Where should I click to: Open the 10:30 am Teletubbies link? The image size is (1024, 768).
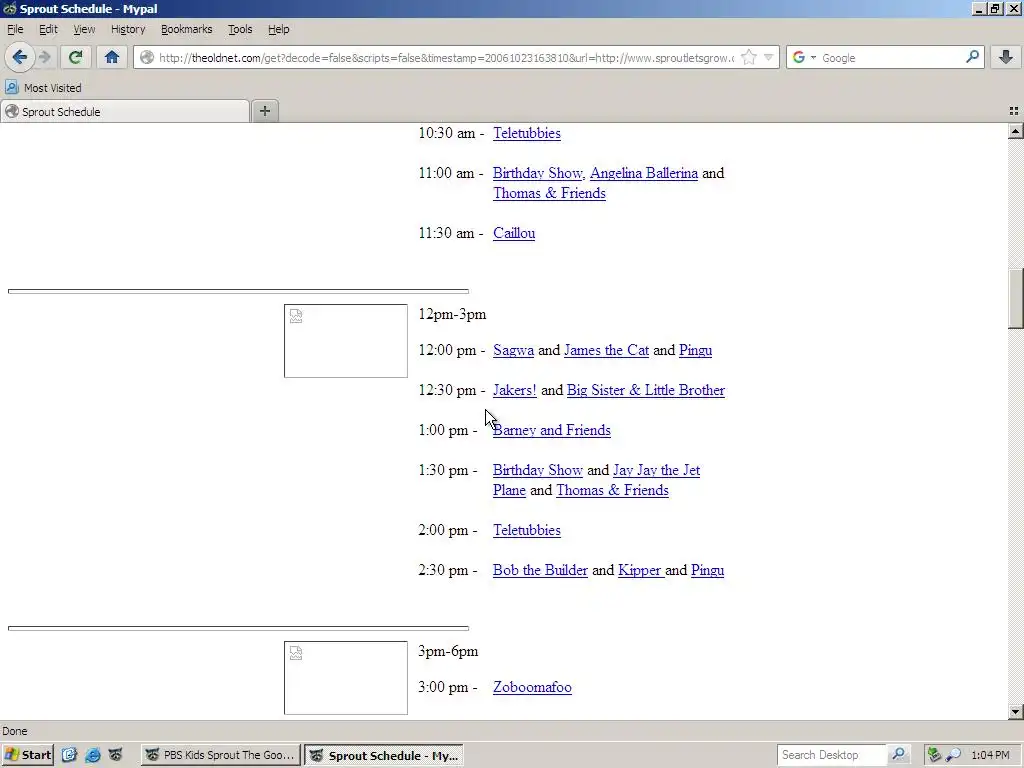tap(526, 133)
